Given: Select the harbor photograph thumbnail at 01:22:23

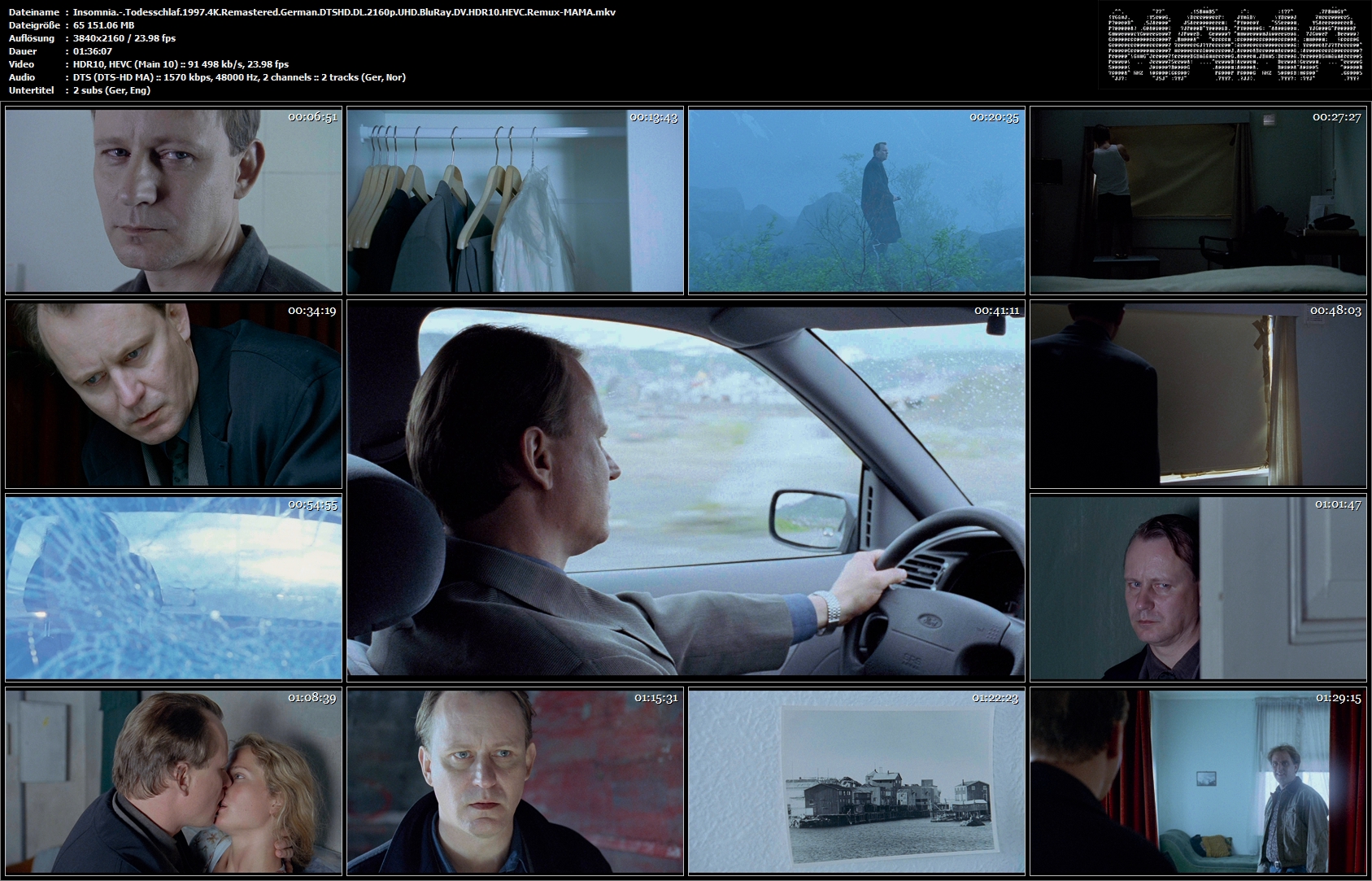Looking at the screenshot, I should click(856, 782).
